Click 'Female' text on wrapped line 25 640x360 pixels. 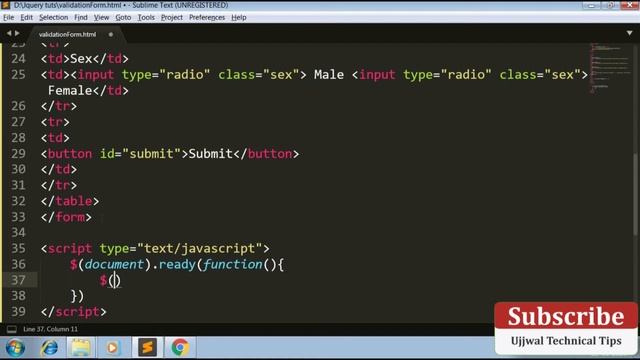tap(70, 91)
